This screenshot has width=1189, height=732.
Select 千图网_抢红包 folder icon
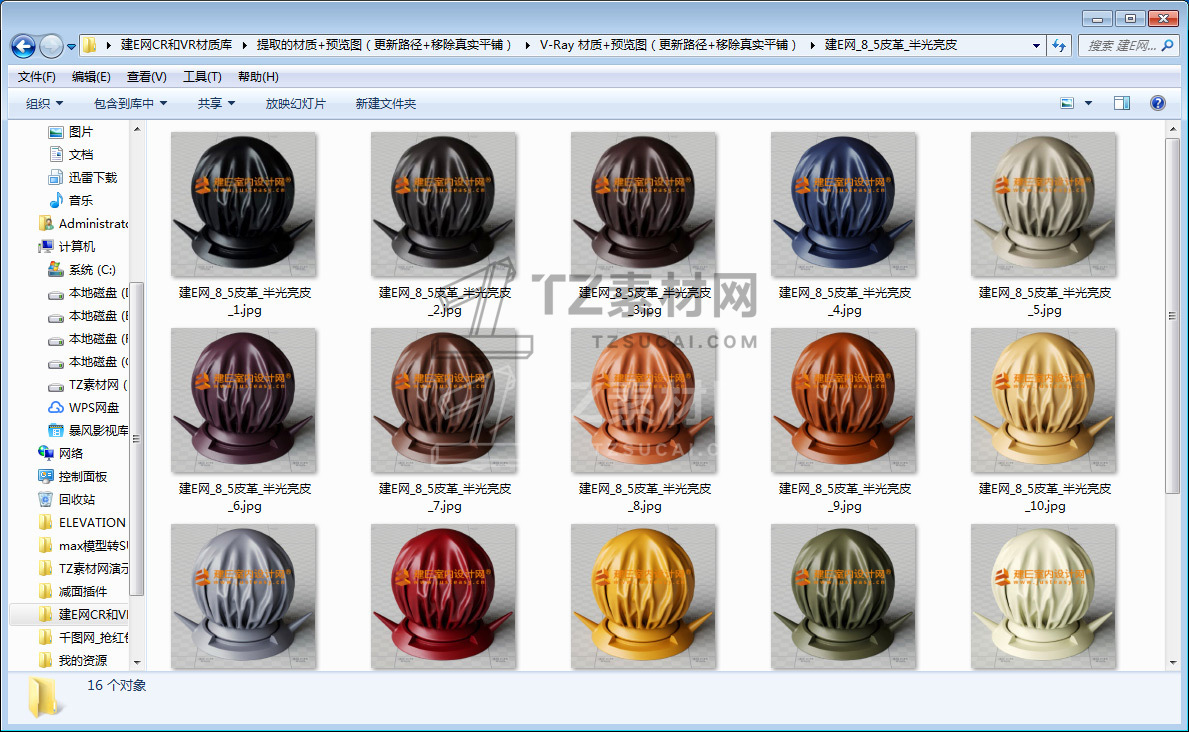pos(45,637)
